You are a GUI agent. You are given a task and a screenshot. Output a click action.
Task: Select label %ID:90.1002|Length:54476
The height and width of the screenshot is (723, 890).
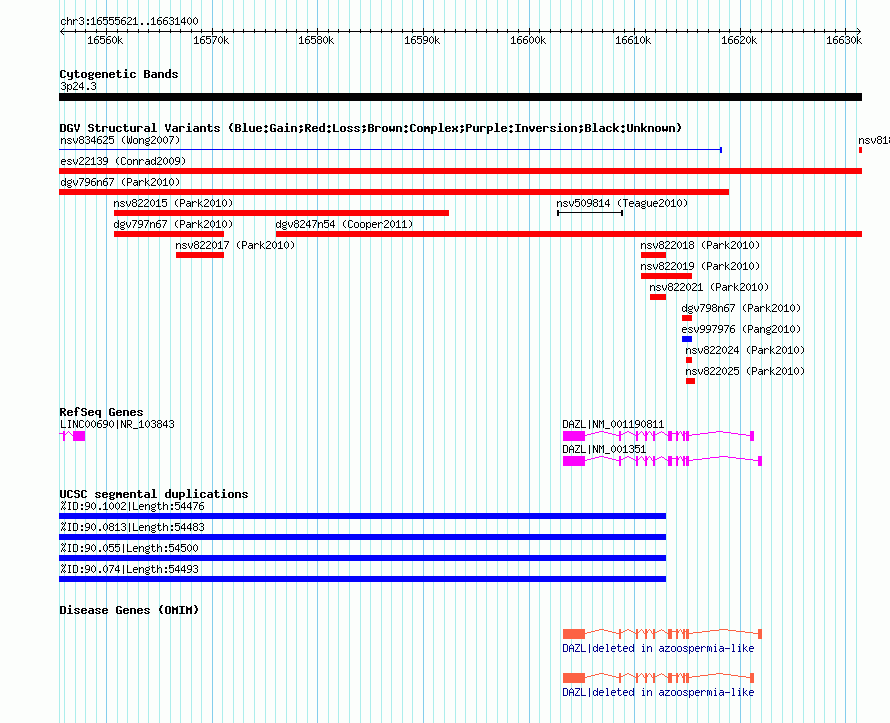132,506
